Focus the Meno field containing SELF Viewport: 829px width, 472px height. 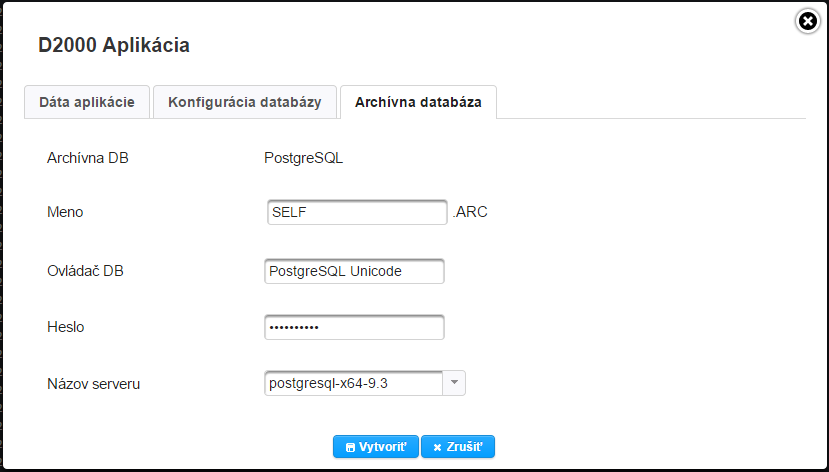(x=355, y=213)
